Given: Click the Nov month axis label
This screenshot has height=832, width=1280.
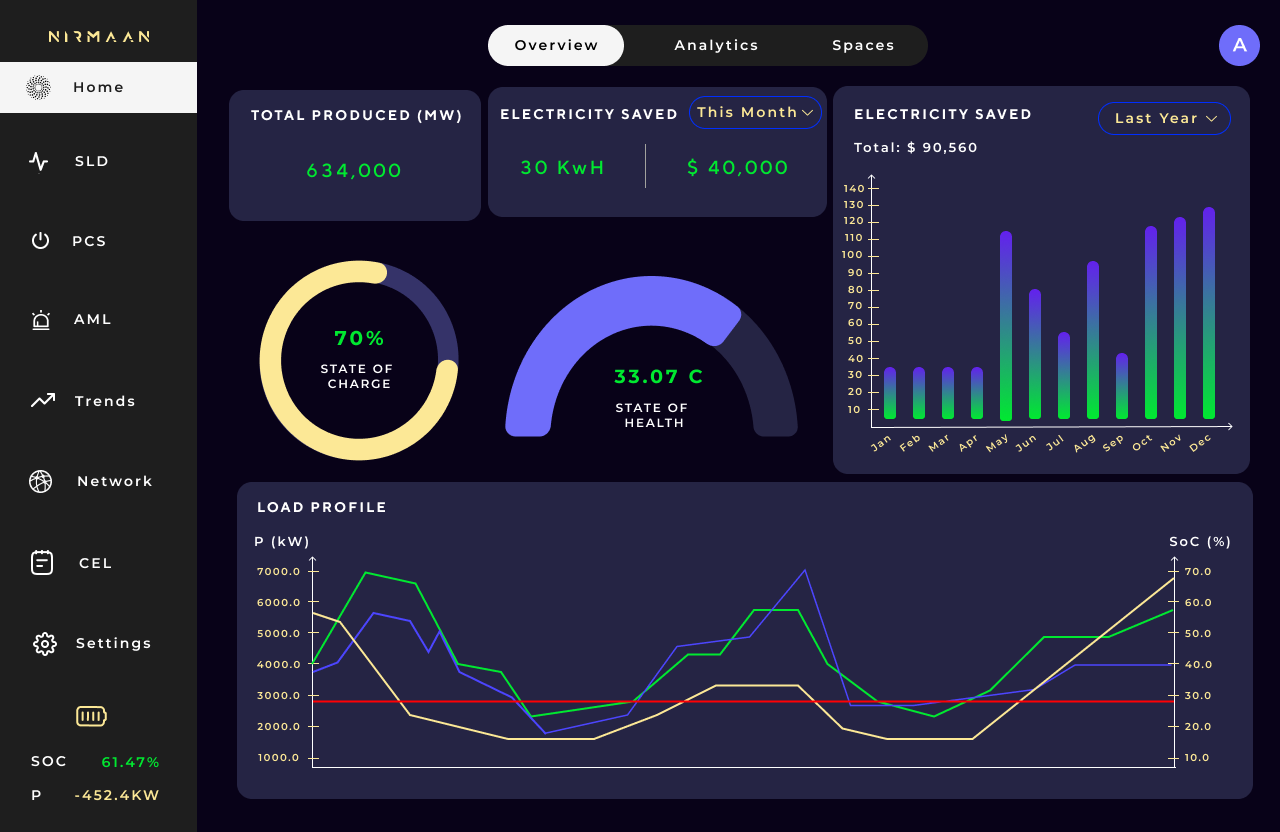Looking at the screenshot, I should (x=1171, y=443).
